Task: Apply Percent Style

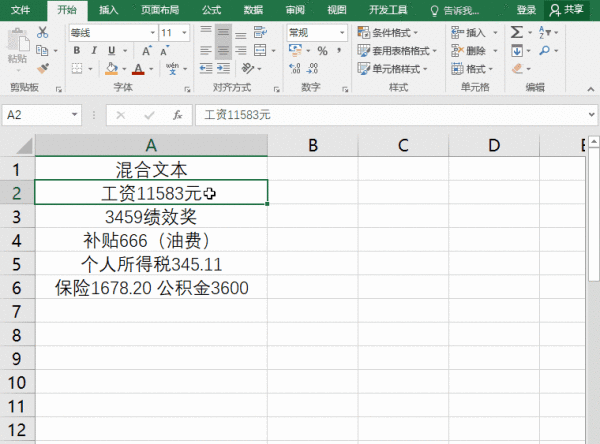Action: 322,51
